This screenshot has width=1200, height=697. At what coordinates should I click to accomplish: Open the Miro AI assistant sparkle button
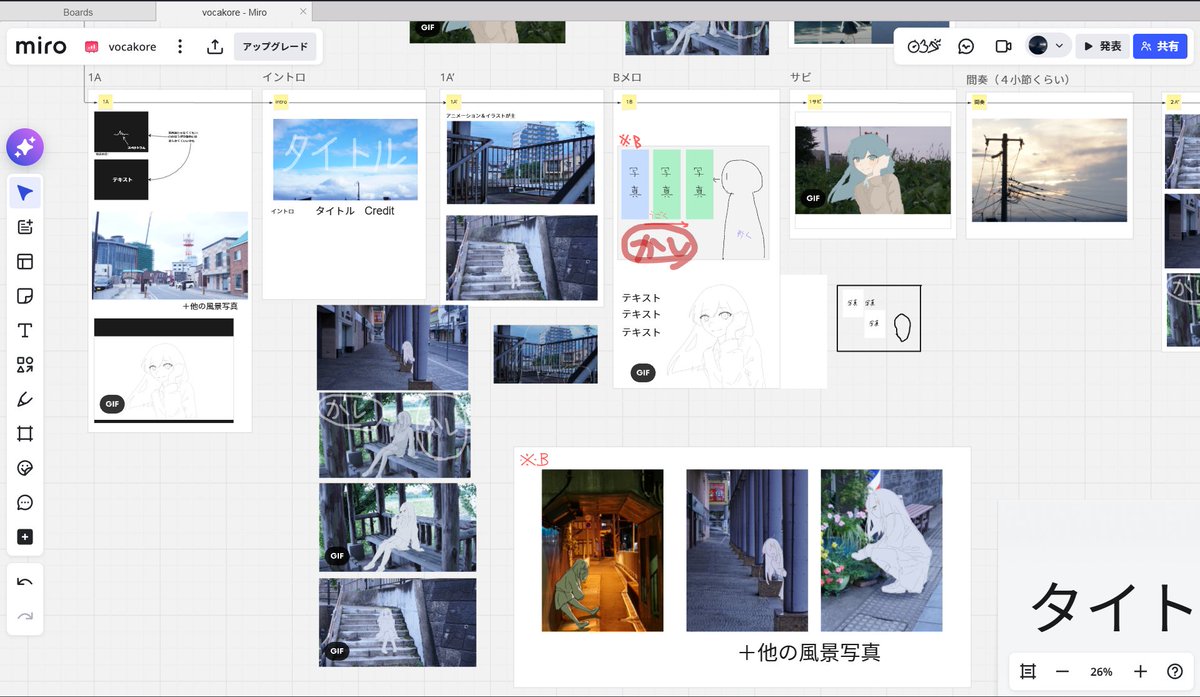25,147
